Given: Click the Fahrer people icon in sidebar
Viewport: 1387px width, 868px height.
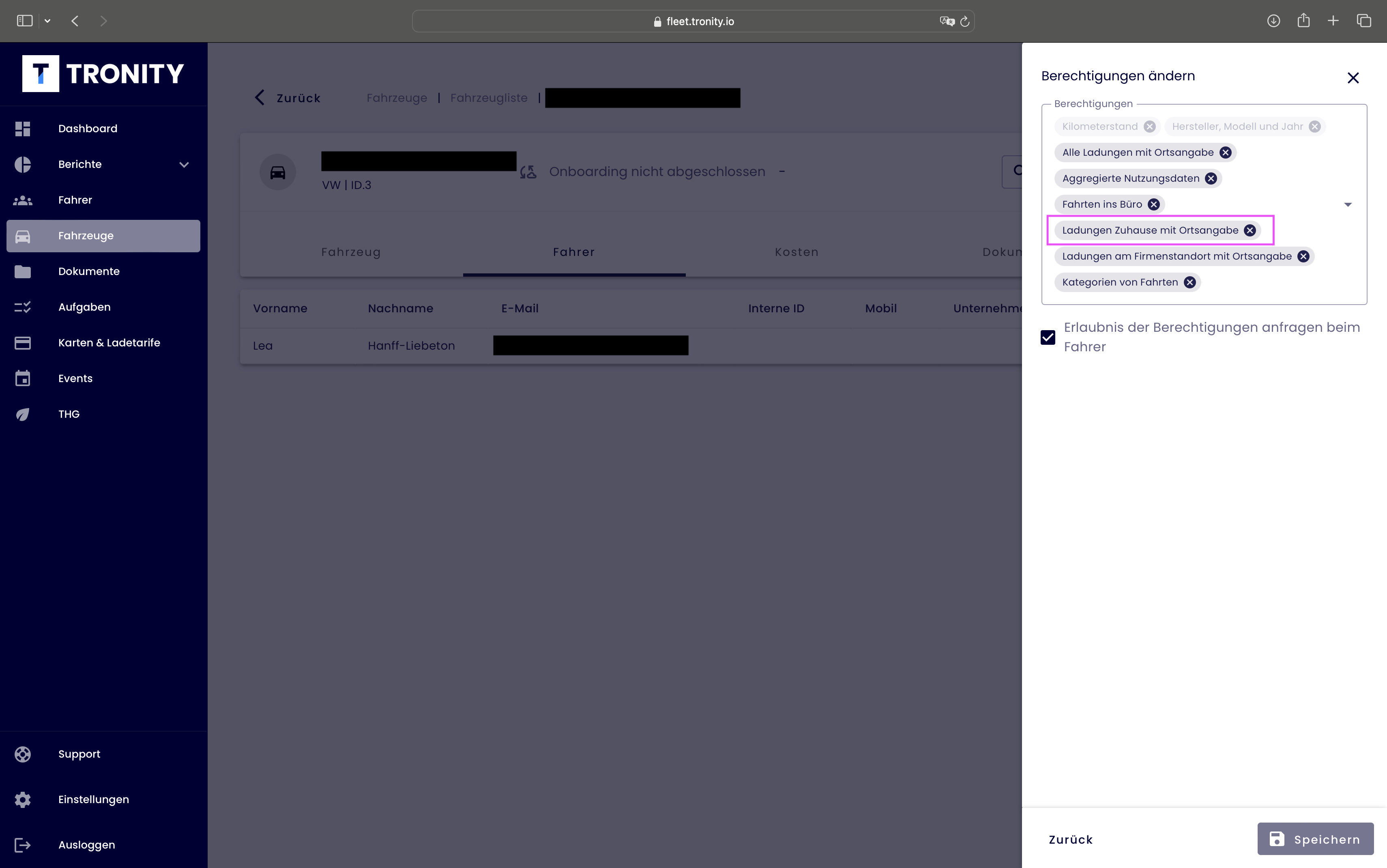Looking at the screenshot, I should (22, 200).
